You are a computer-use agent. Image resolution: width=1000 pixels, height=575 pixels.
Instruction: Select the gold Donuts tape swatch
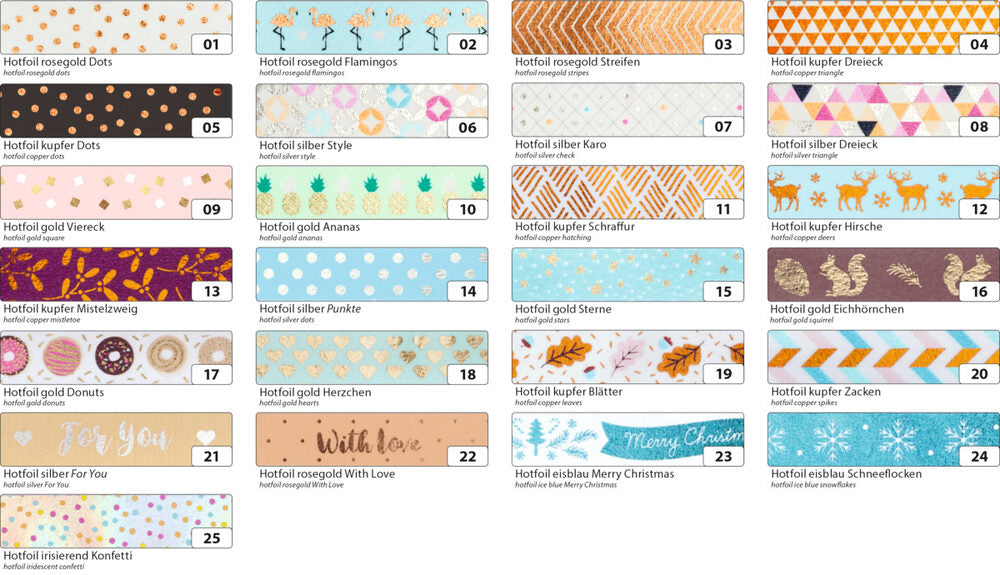tap(116, 358)
